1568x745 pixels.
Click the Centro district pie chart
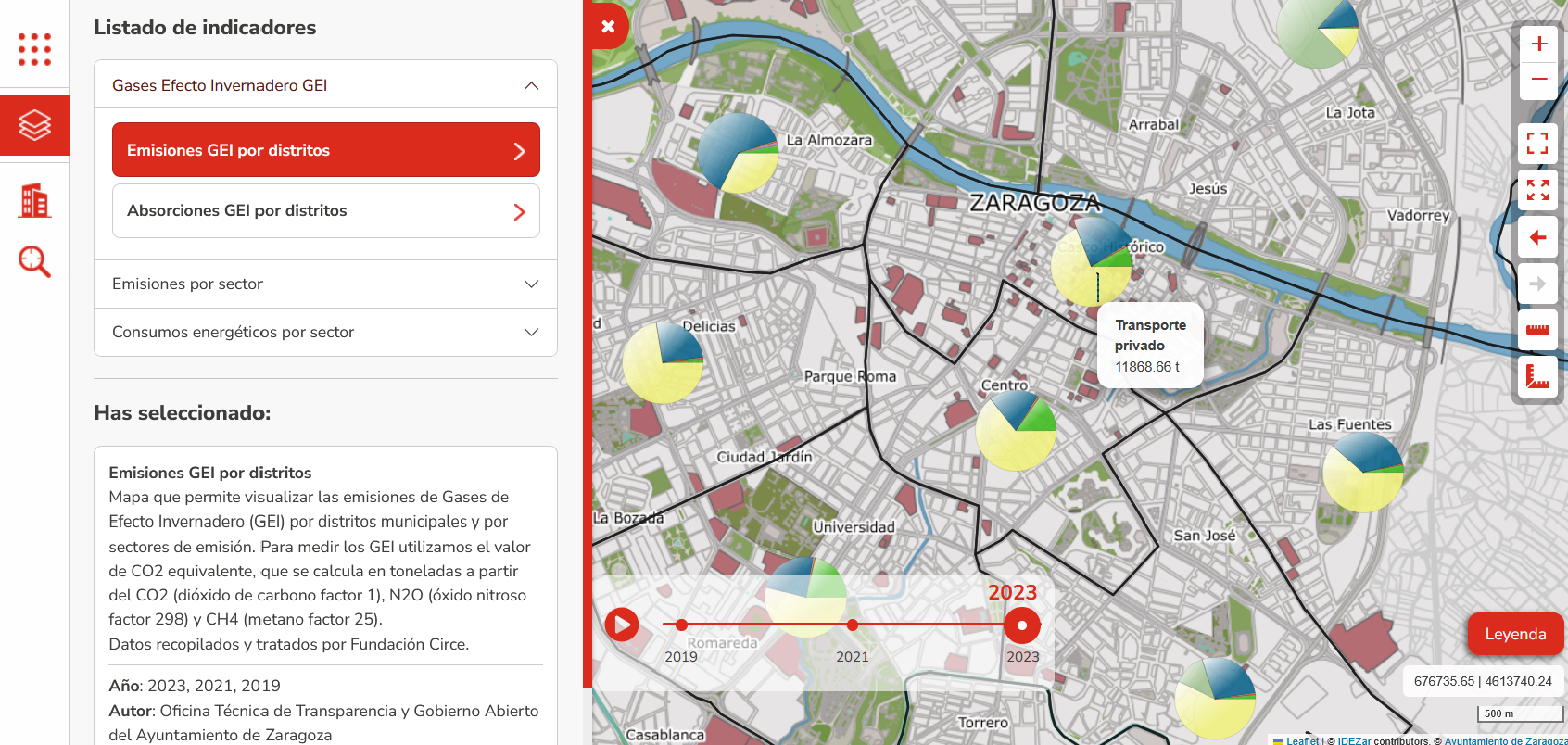[1017, 430]
